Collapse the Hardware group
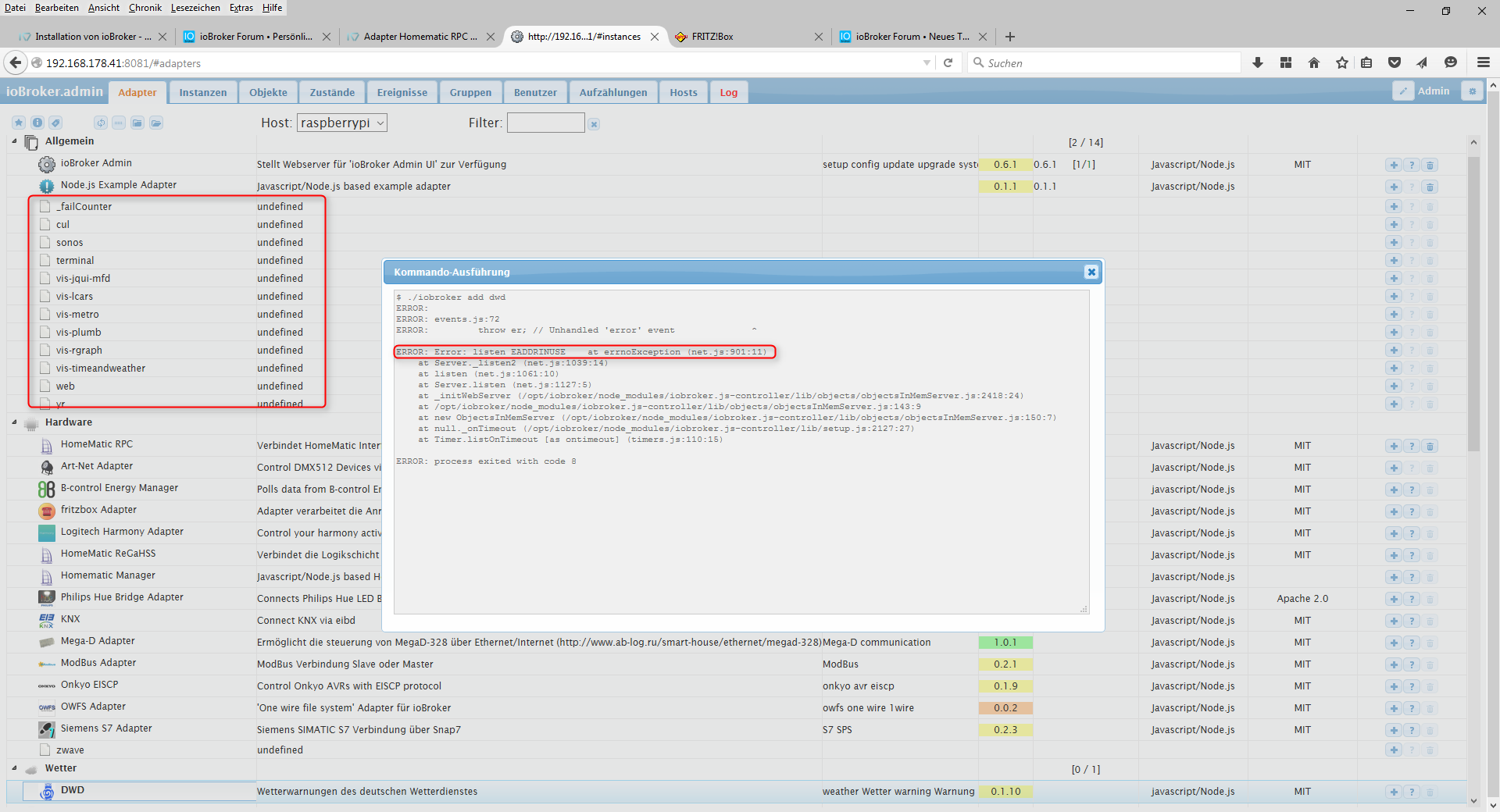The height and width of the screenshot is (812, 1500). pyautogui.click(x=14, y=422)
